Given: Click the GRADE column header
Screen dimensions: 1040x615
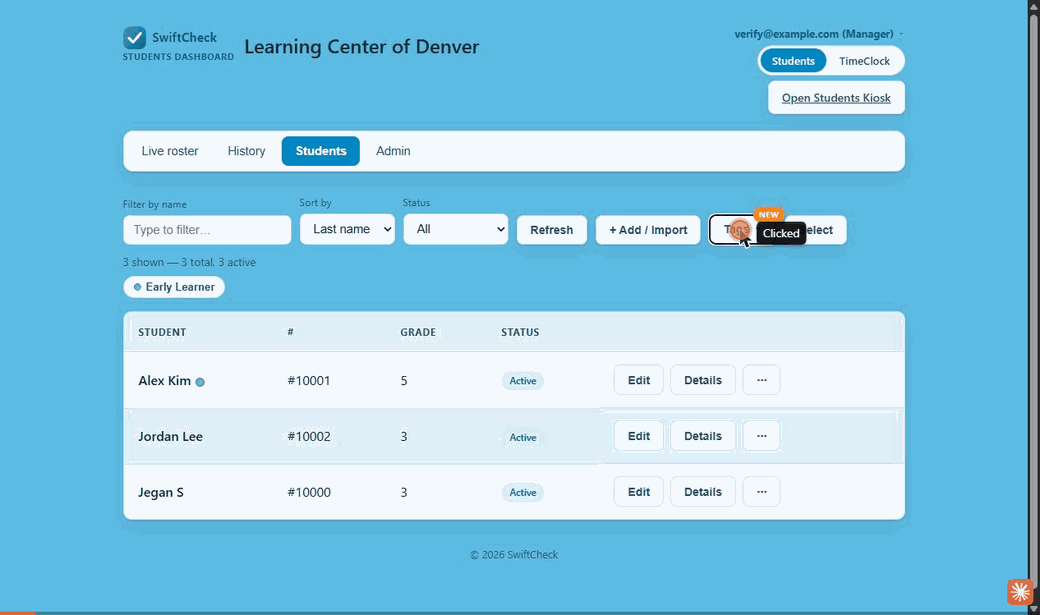Looking at the screenshot, I should click(418, 332).
